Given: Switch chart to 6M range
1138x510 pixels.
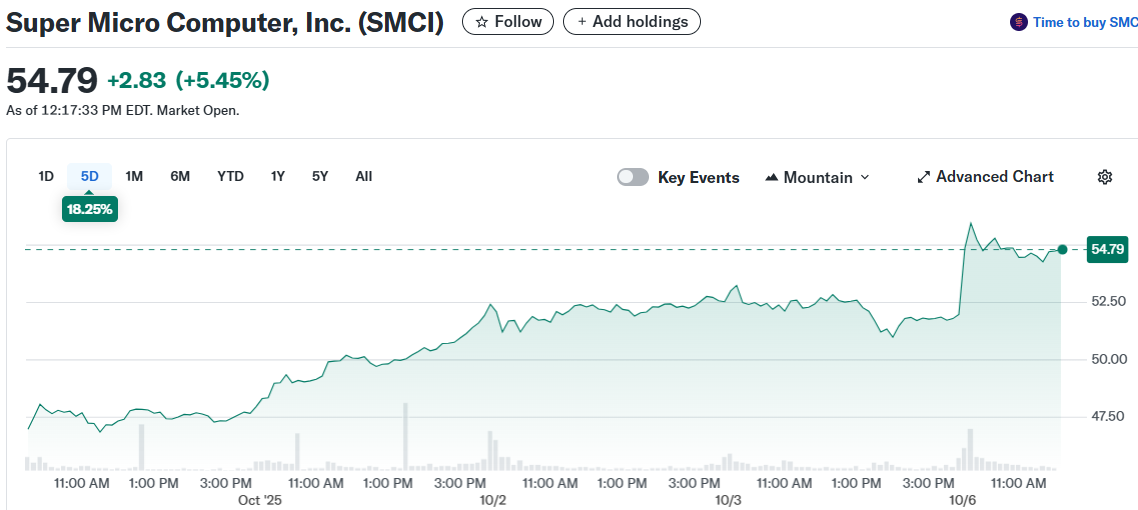Looking at the screenshot, I should [180, 176].
